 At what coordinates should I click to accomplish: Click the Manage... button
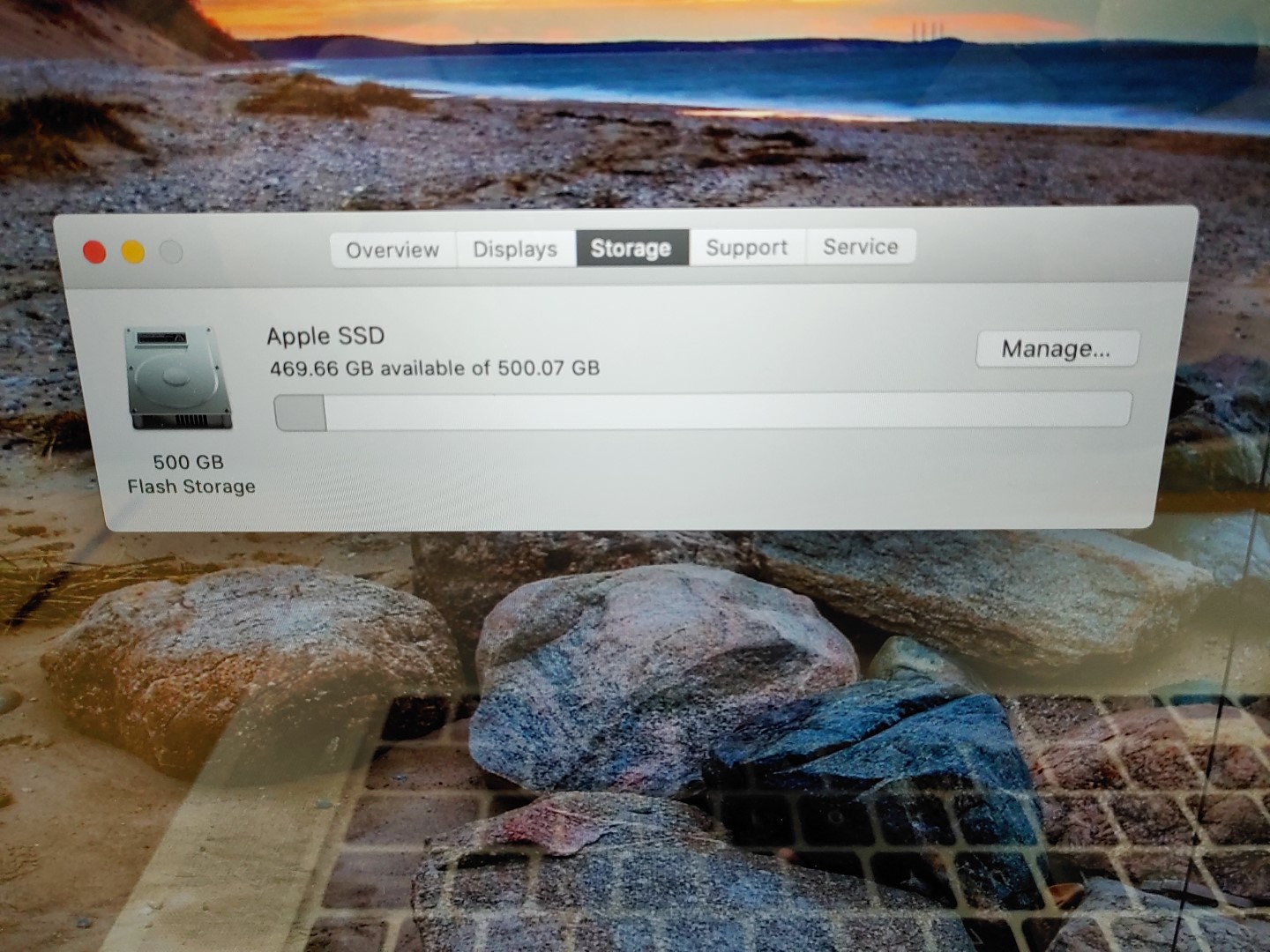[1057, 349]
